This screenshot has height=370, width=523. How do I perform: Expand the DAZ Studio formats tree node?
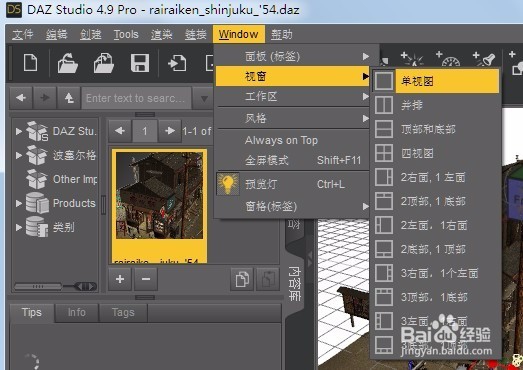click(19, 131)
